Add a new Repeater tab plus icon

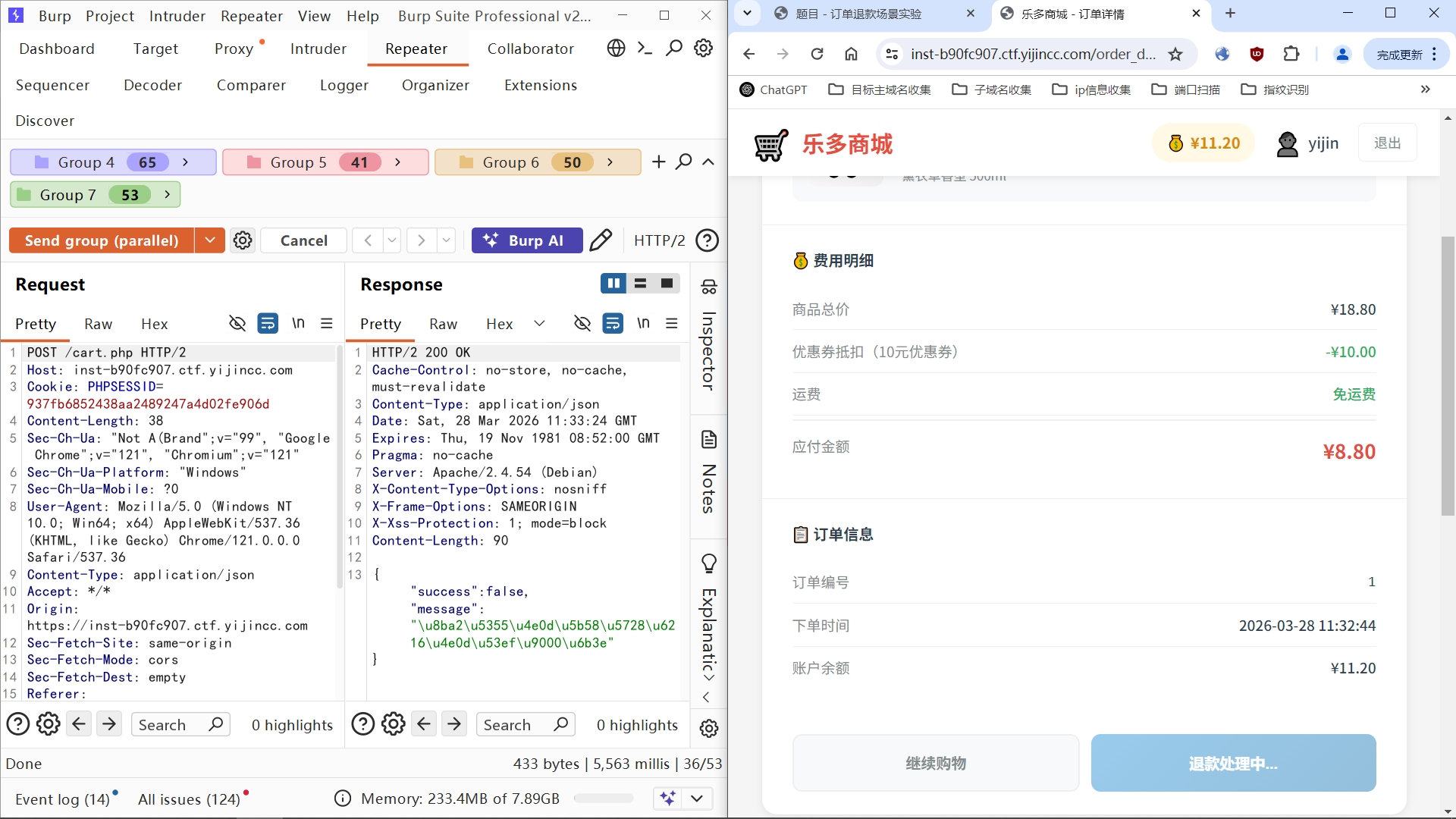(659, 162)
